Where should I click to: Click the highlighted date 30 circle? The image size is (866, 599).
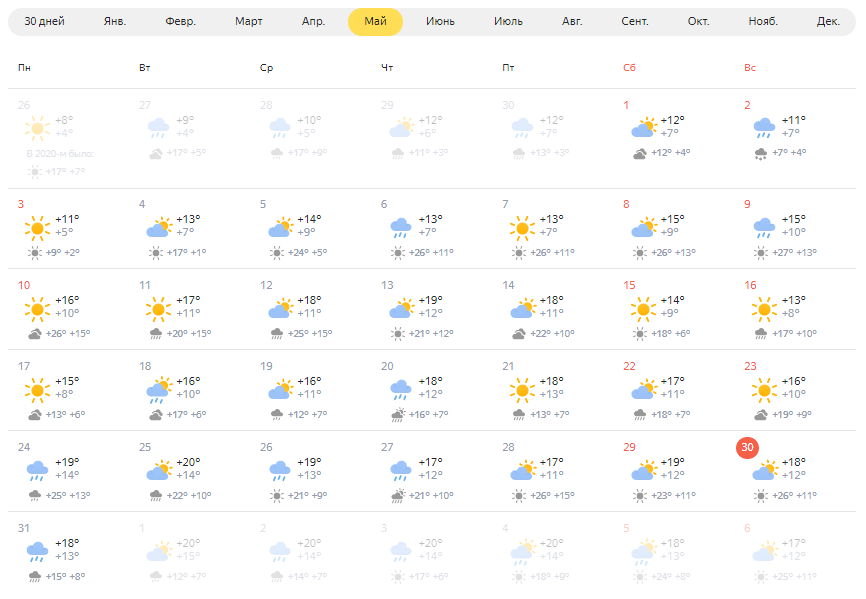747,447
